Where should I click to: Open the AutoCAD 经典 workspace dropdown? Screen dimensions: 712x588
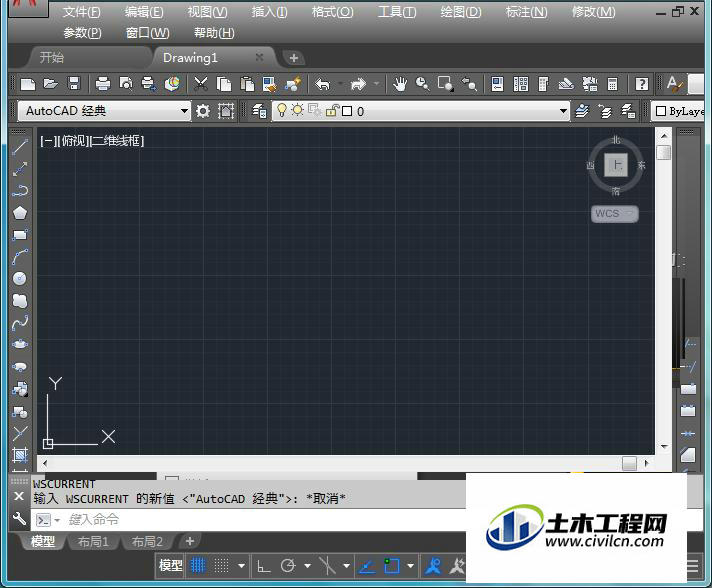(183, 111)
